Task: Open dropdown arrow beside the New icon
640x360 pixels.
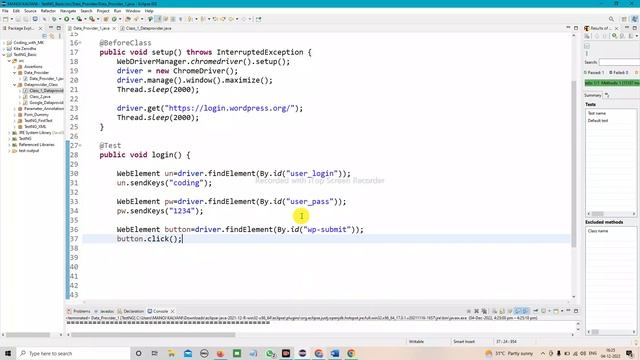Action: (x=11, y=19)
